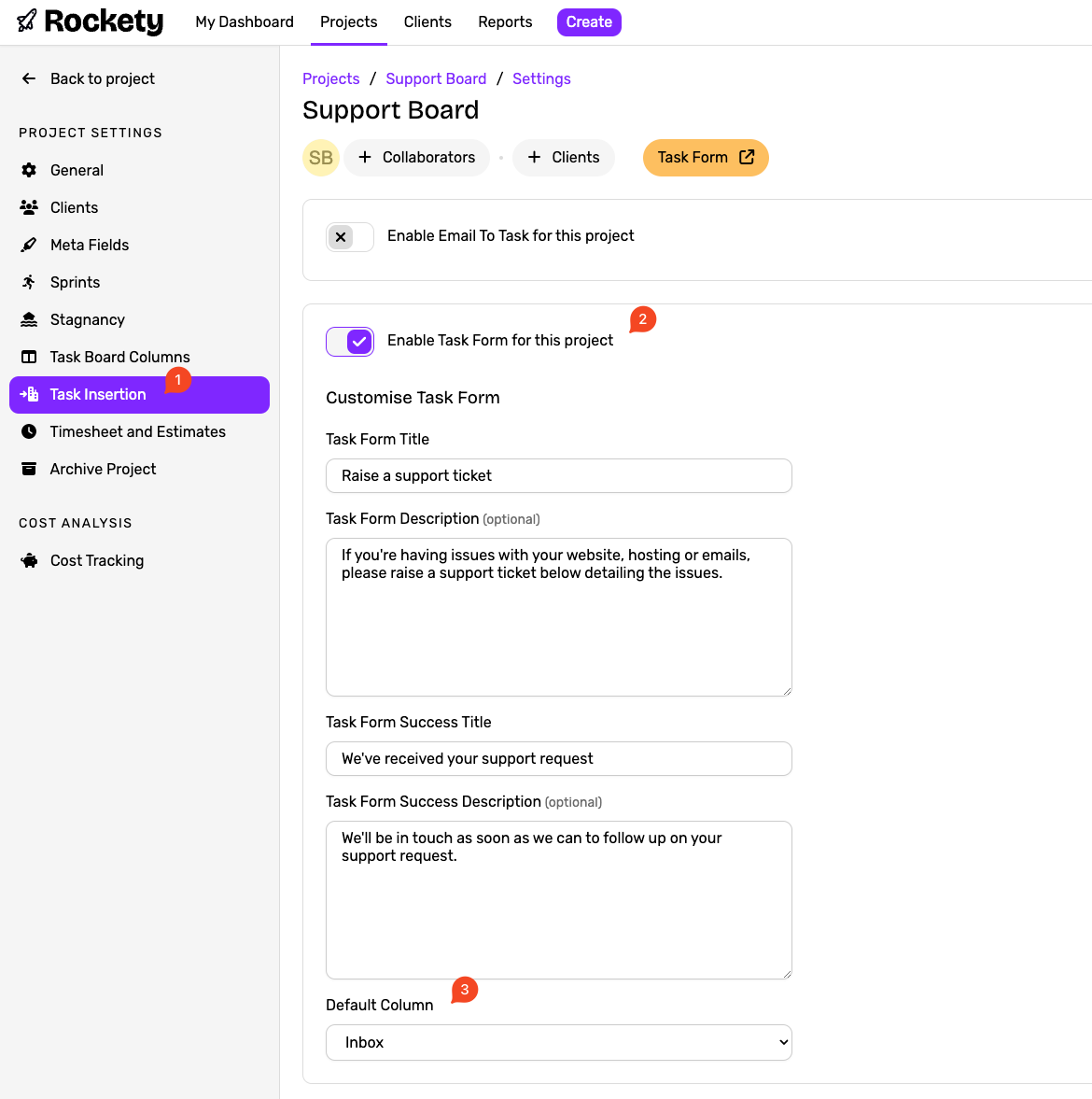The image size is (1092, 1099).
Task: Click the plus icon next to Clients
Action: [x=534, y=157]
